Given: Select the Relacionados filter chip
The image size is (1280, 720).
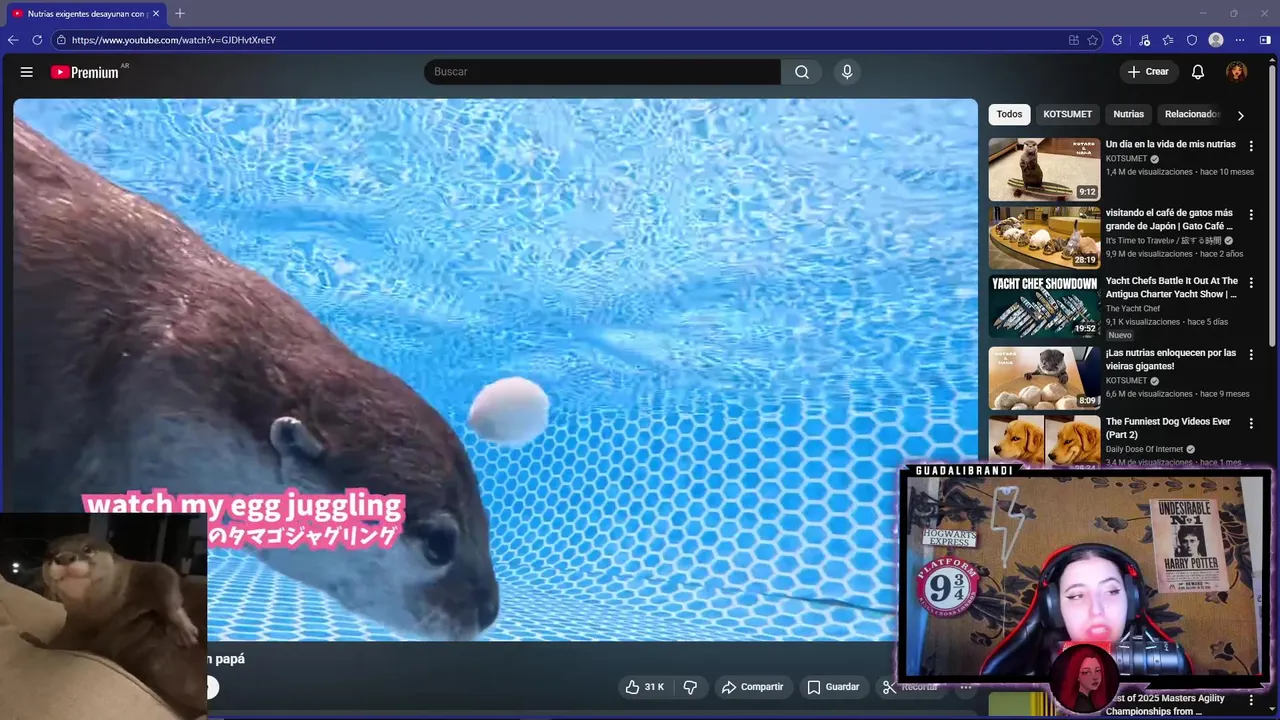Looking at the screenshot, I should (1191, 114).
